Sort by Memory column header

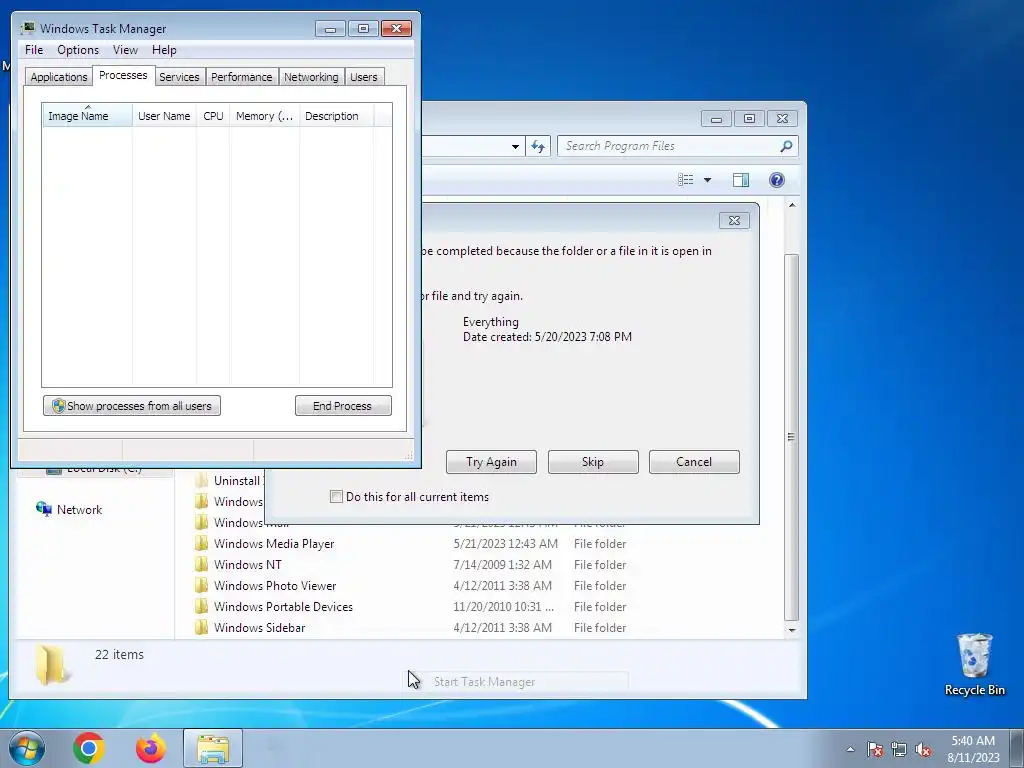coord(264,116)
